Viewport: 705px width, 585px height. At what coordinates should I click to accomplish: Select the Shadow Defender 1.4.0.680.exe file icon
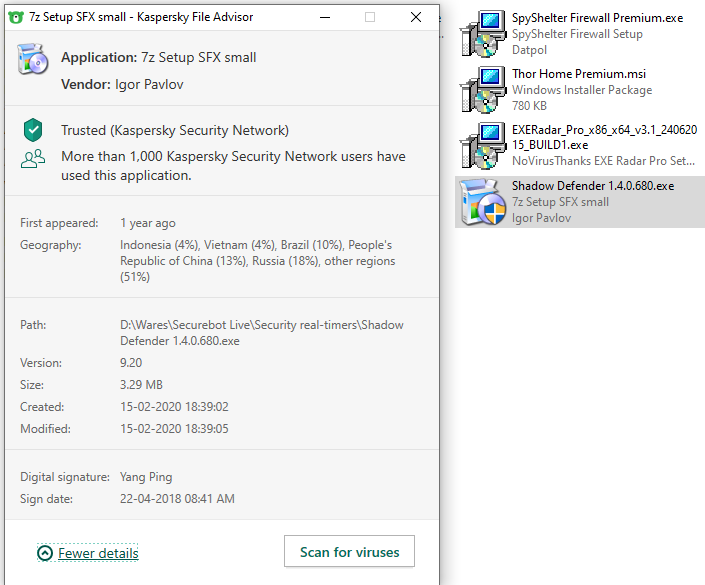[x=482, y=202]
